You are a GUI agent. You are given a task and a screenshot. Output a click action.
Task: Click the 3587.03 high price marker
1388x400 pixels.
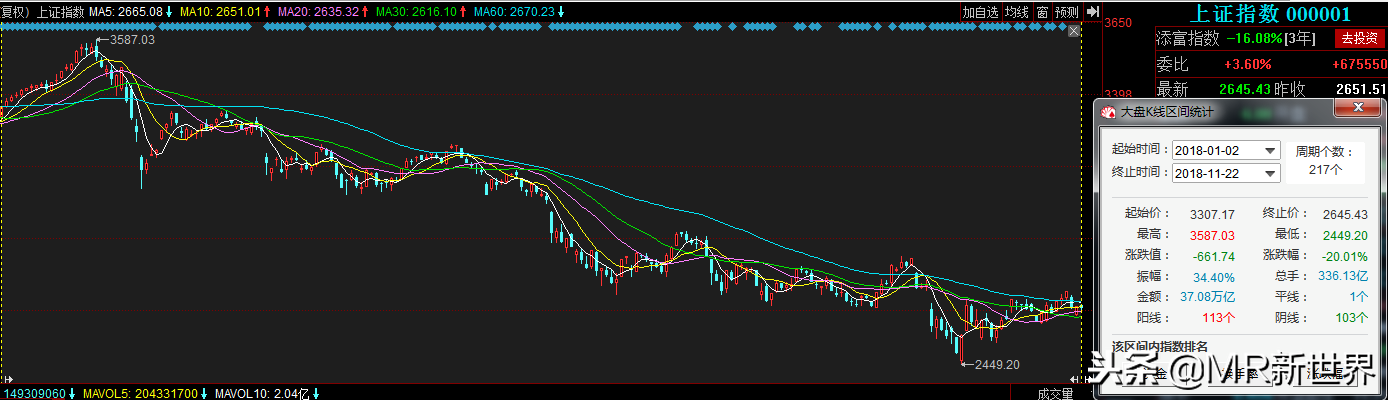coord(132,40)
